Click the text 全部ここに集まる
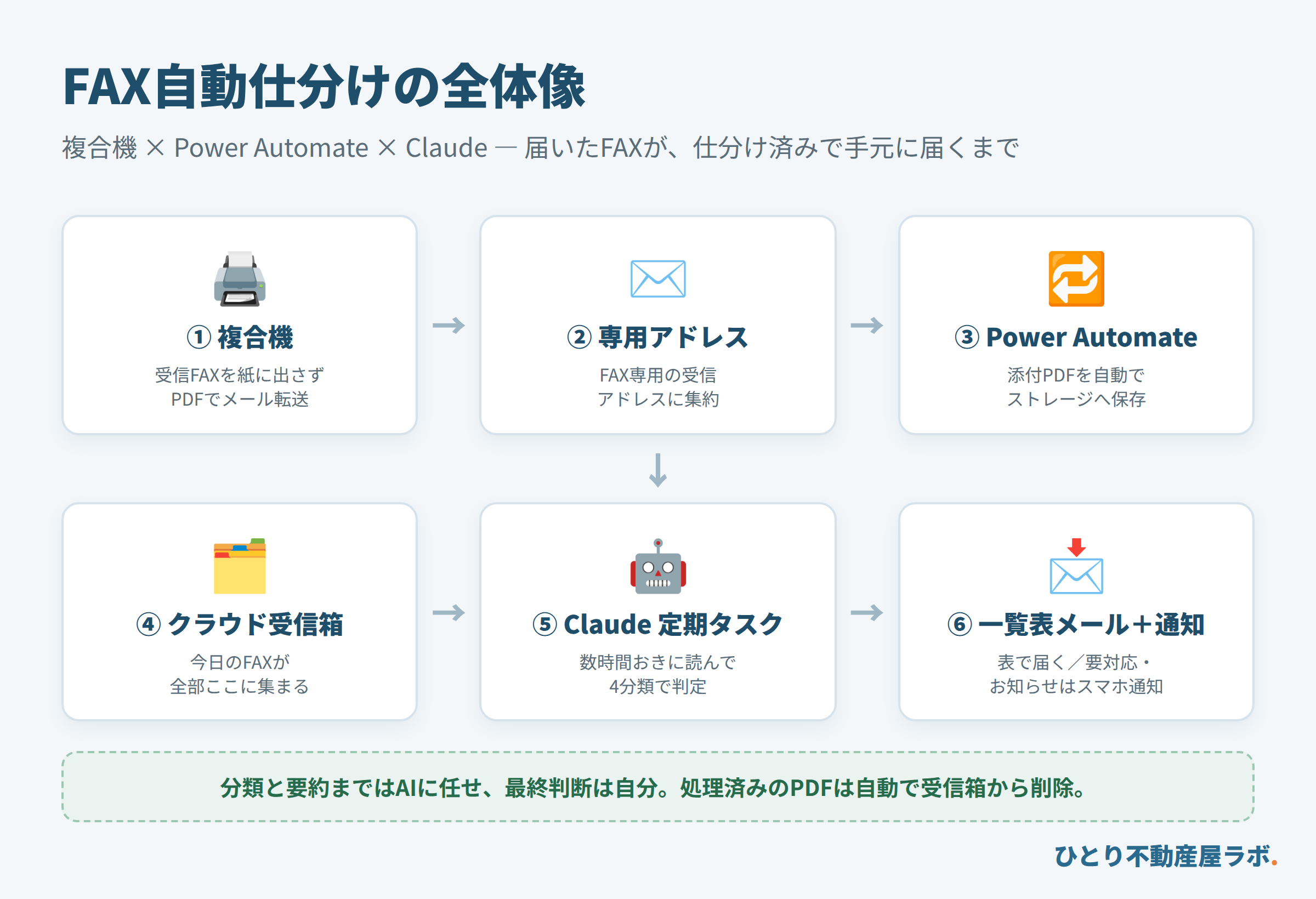 [x=240, y=686]
